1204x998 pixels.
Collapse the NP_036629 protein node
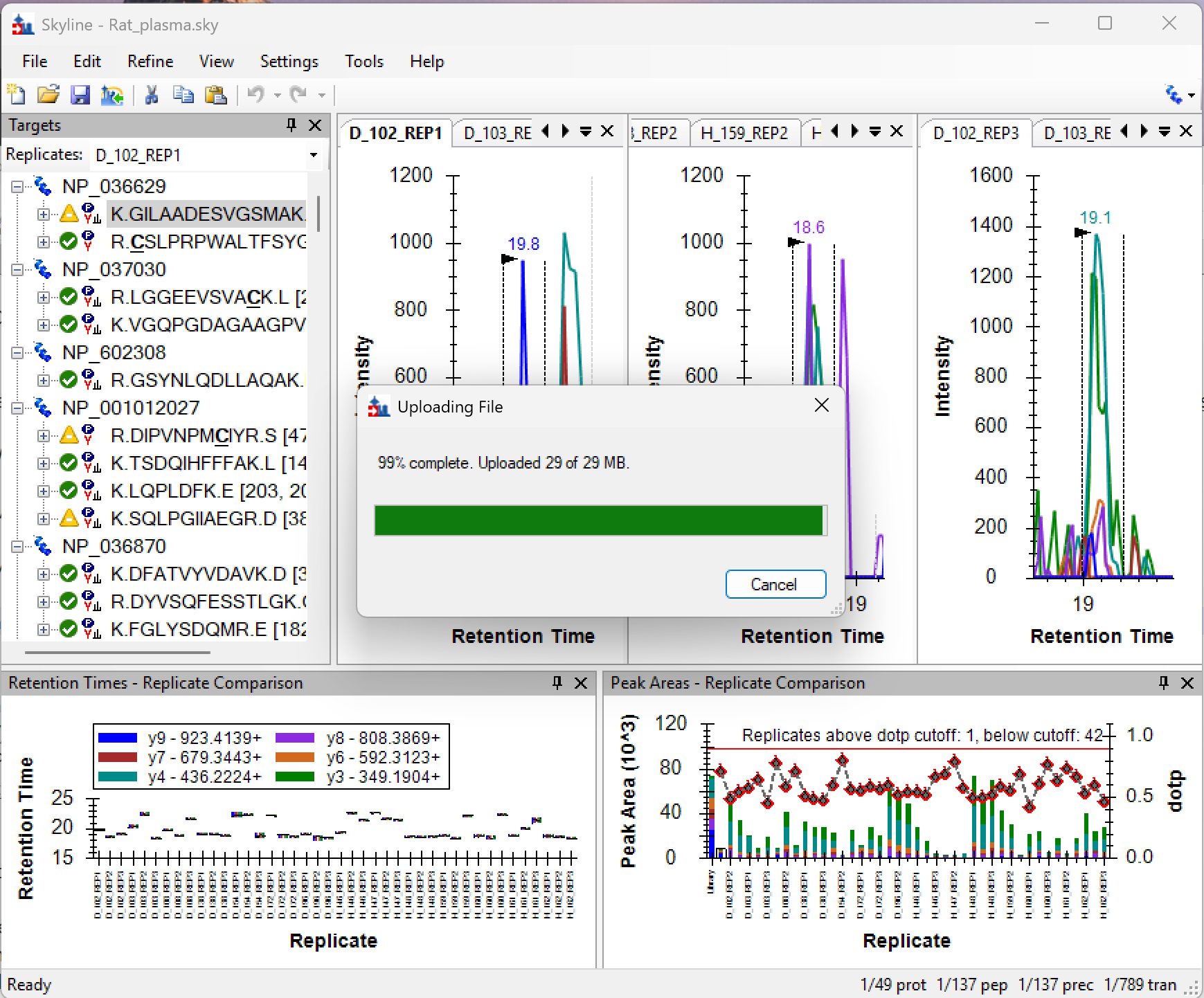(x=17, y=187)
